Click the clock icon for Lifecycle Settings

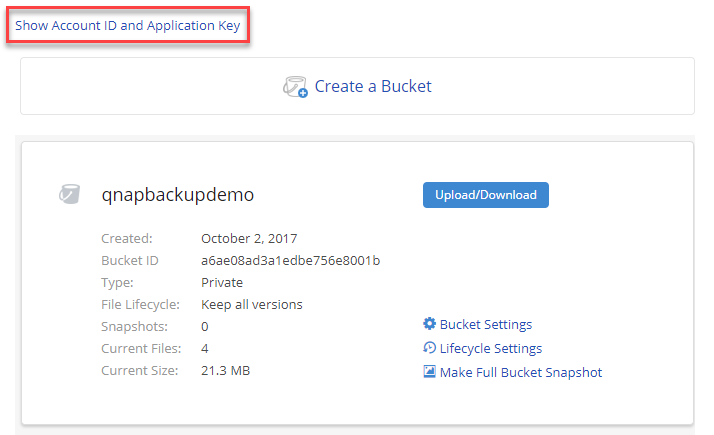pyautogui.click(x=429, y=348)
